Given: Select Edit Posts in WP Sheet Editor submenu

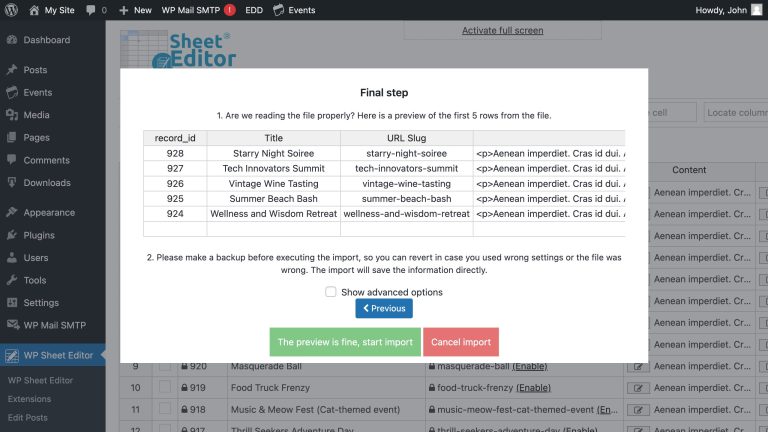Looking at the screenshot, I should (28, 418).
